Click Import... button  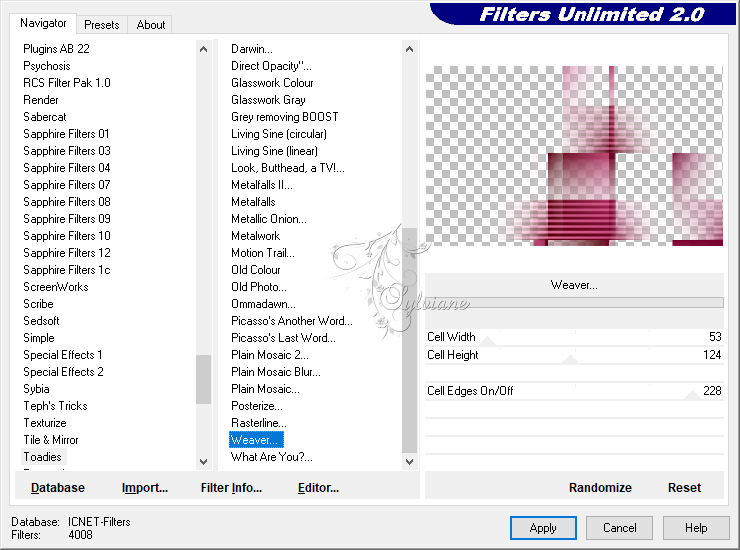coord(145,487)
